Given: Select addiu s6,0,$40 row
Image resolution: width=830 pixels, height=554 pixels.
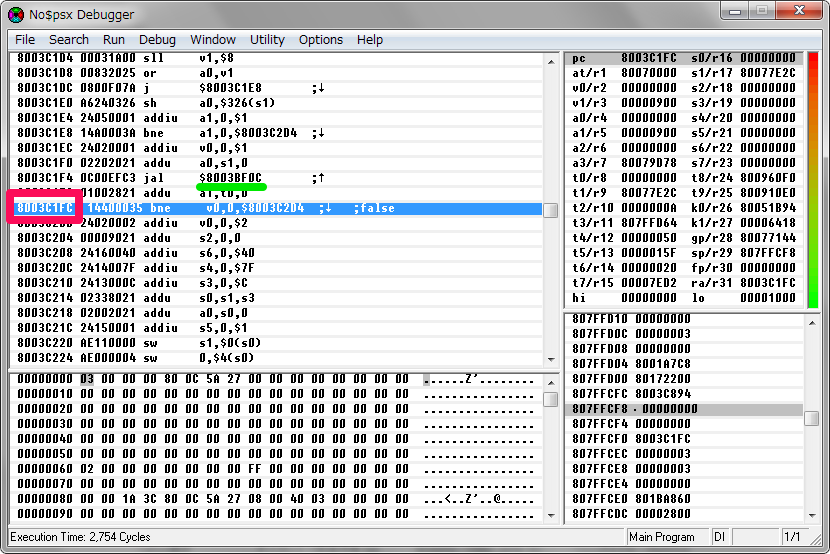Looking at the screenshot, I should click(x=276, y=253).
